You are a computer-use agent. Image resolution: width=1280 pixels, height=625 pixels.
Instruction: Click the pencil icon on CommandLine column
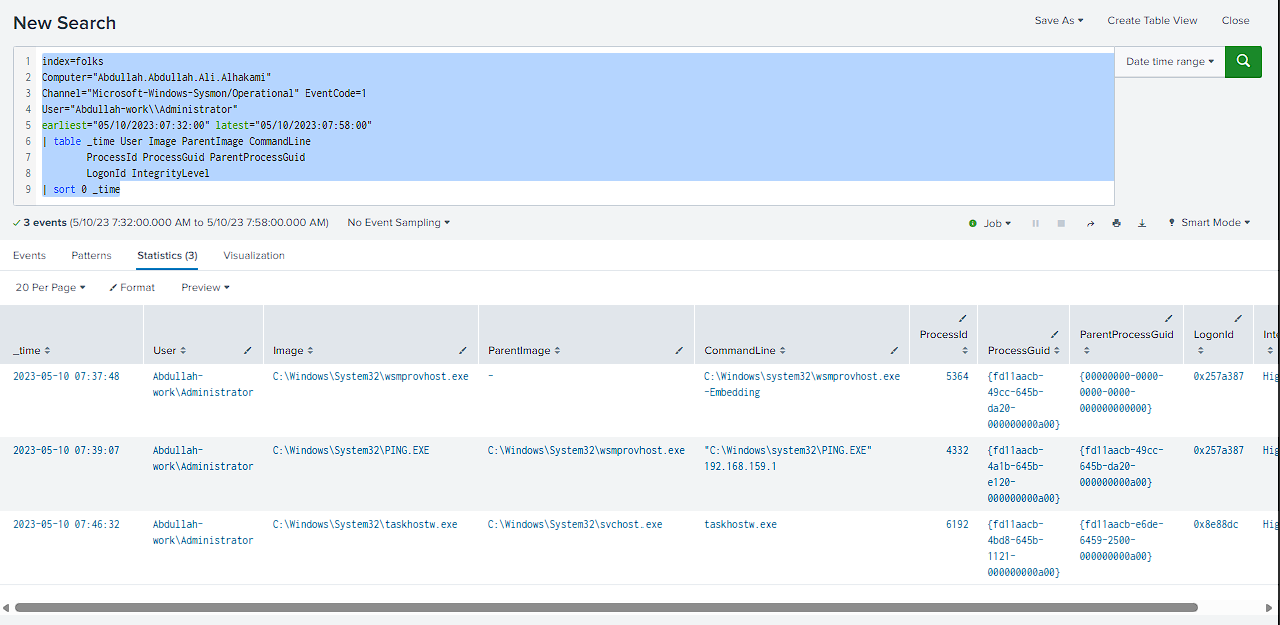pos(894,351)
